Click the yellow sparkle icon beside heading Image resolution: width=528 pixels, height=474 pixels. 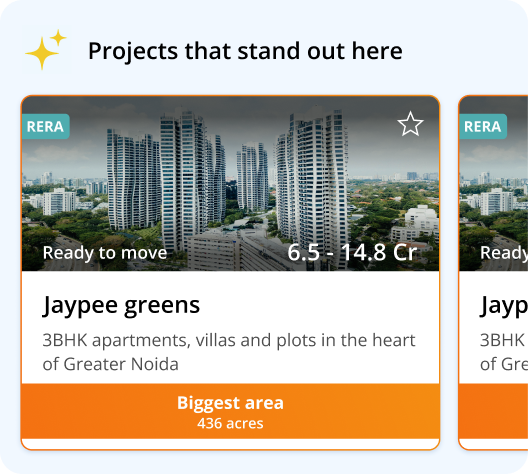(46, 49)
